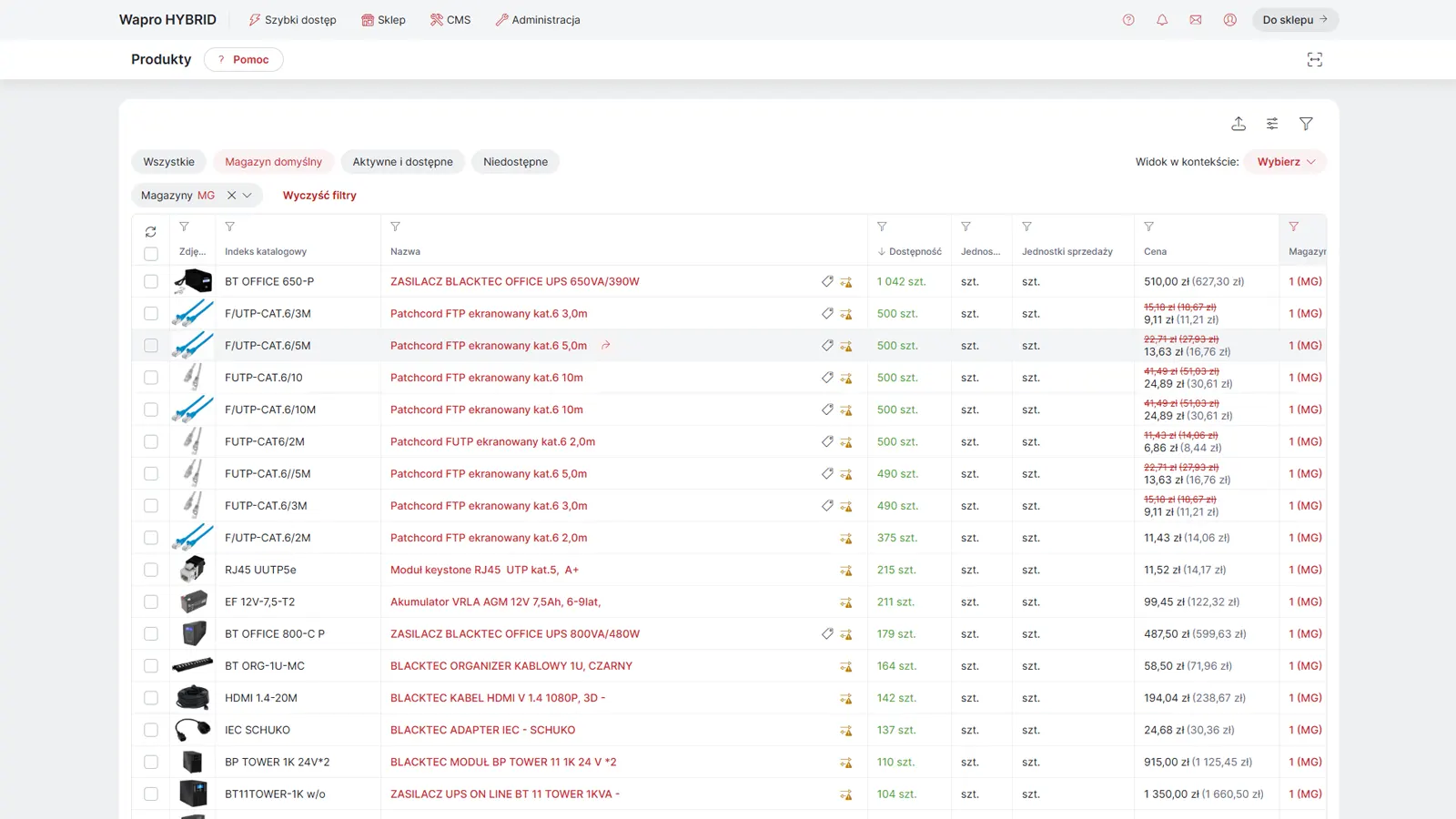Click the F/UTP-CAT.6/5M product thumbnail
Image resolution: width=1456 pixels, height=819 pixels.
pos(192,346)
